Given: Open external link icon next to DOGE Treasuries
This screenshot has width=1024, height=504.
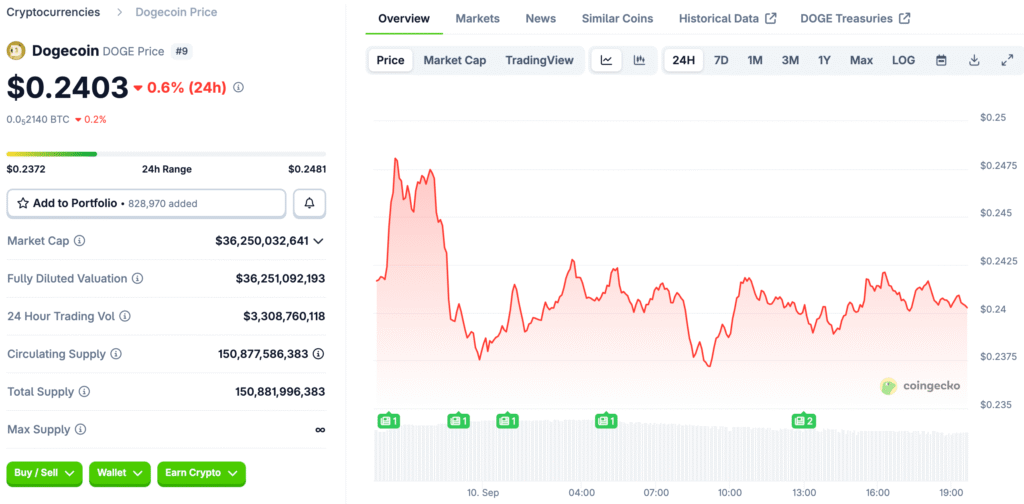Looking at the screenshot, I should click(x=904, y=18).
